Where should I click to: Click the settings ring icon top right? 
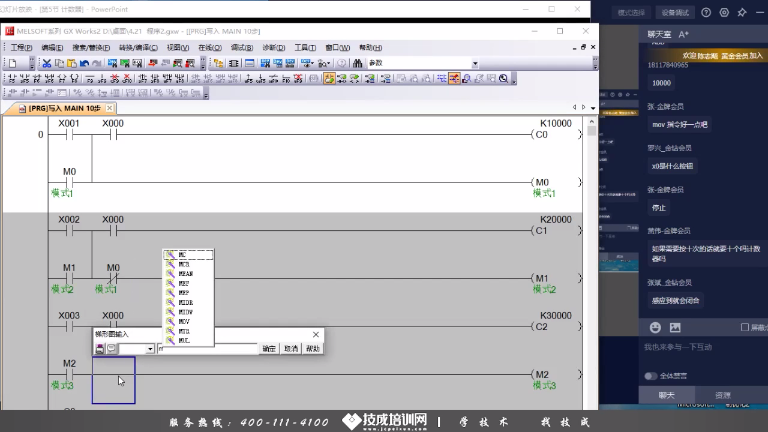coord(724,13)
